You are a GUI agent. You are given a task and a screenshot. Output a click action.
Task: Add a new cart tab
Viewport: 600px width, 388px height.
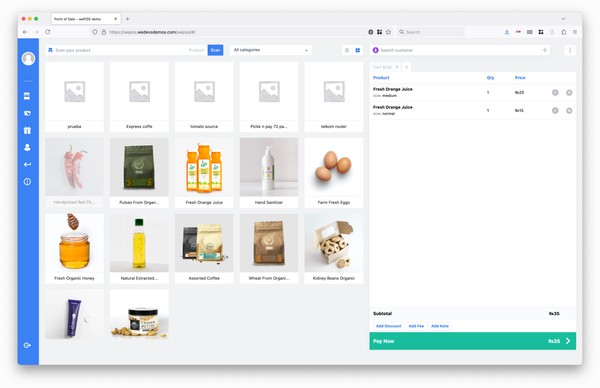tap(406, 67)
